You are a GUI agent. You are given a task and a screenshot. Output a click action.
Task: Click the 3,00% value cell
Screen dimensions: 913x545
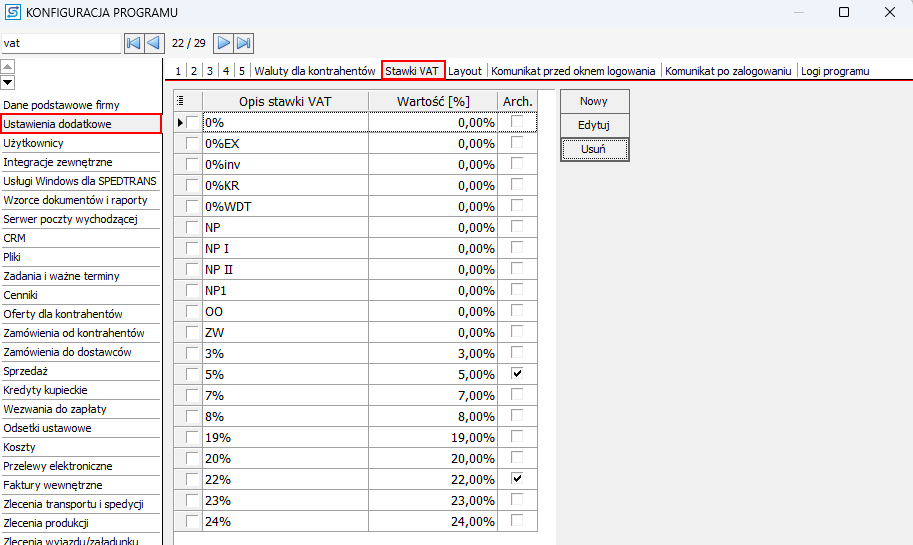[433, 353]
